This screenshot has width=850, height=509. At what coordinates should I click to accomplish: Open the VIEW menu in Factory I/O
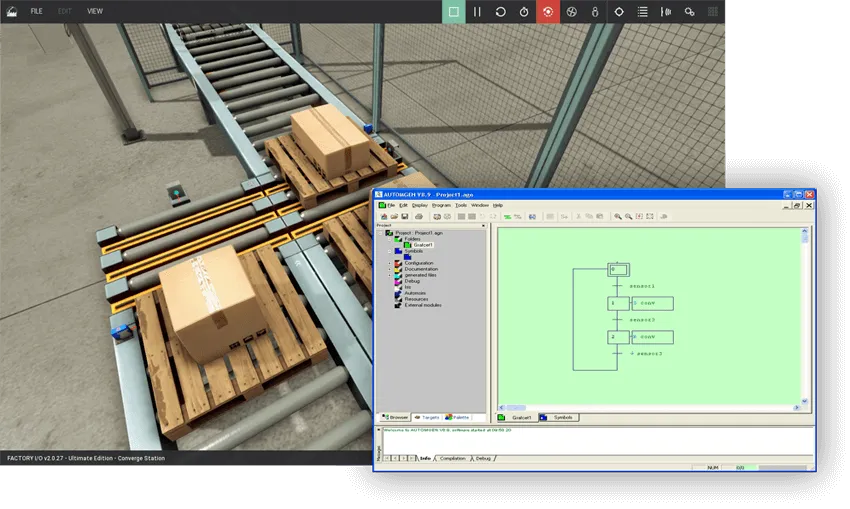(95, 11)
